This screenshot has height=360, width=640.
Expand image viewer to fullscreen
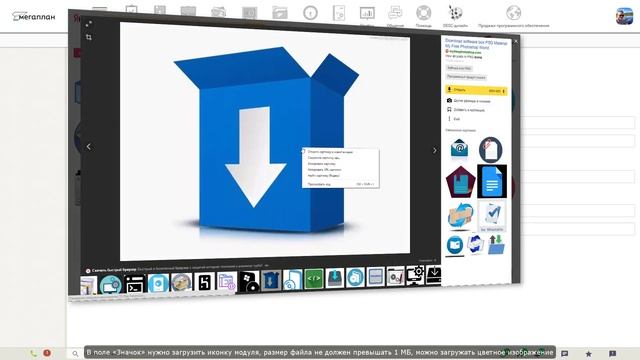click(89, 24)
